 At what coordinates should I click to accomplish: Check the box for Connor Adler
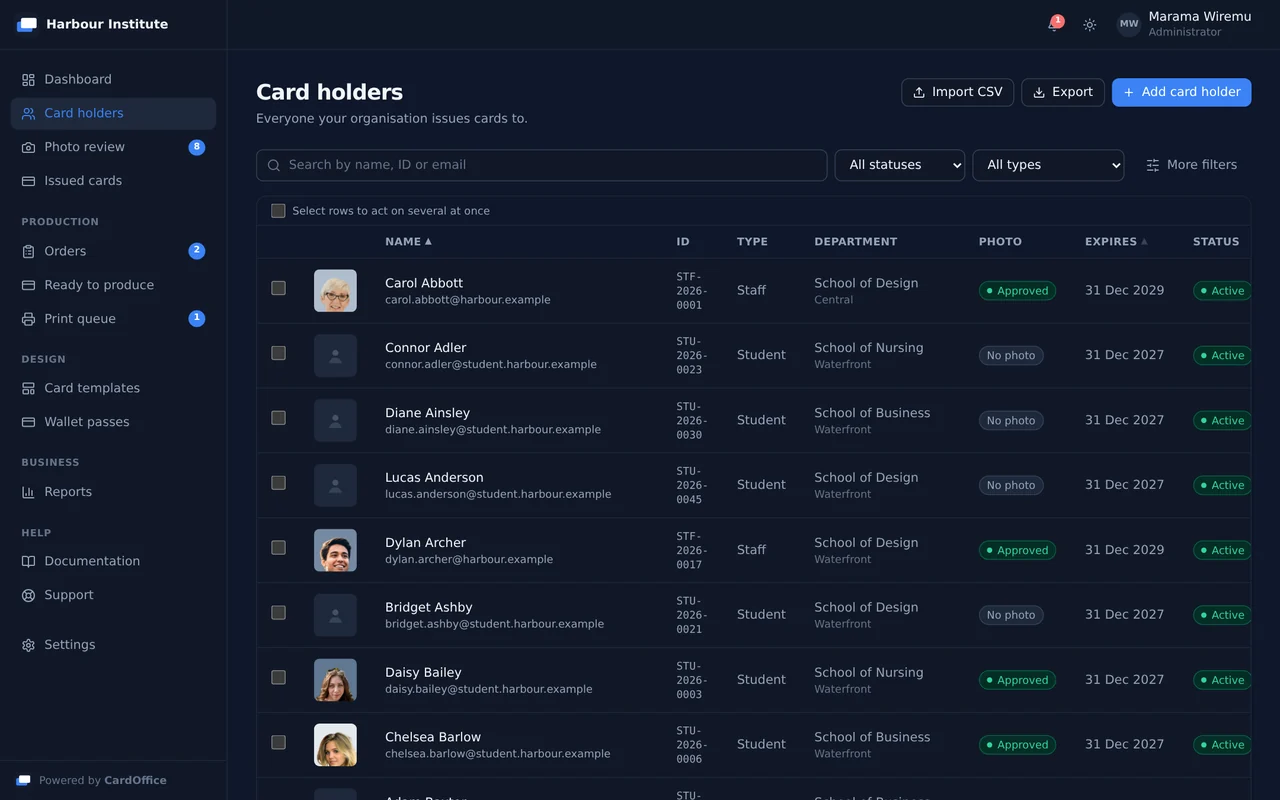point(278,353)
